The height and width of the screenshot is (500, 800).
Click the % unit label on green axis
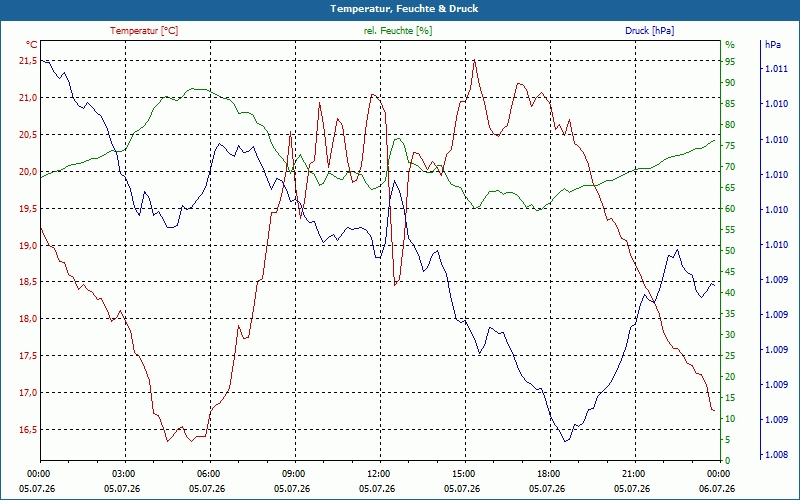(730, 45)
